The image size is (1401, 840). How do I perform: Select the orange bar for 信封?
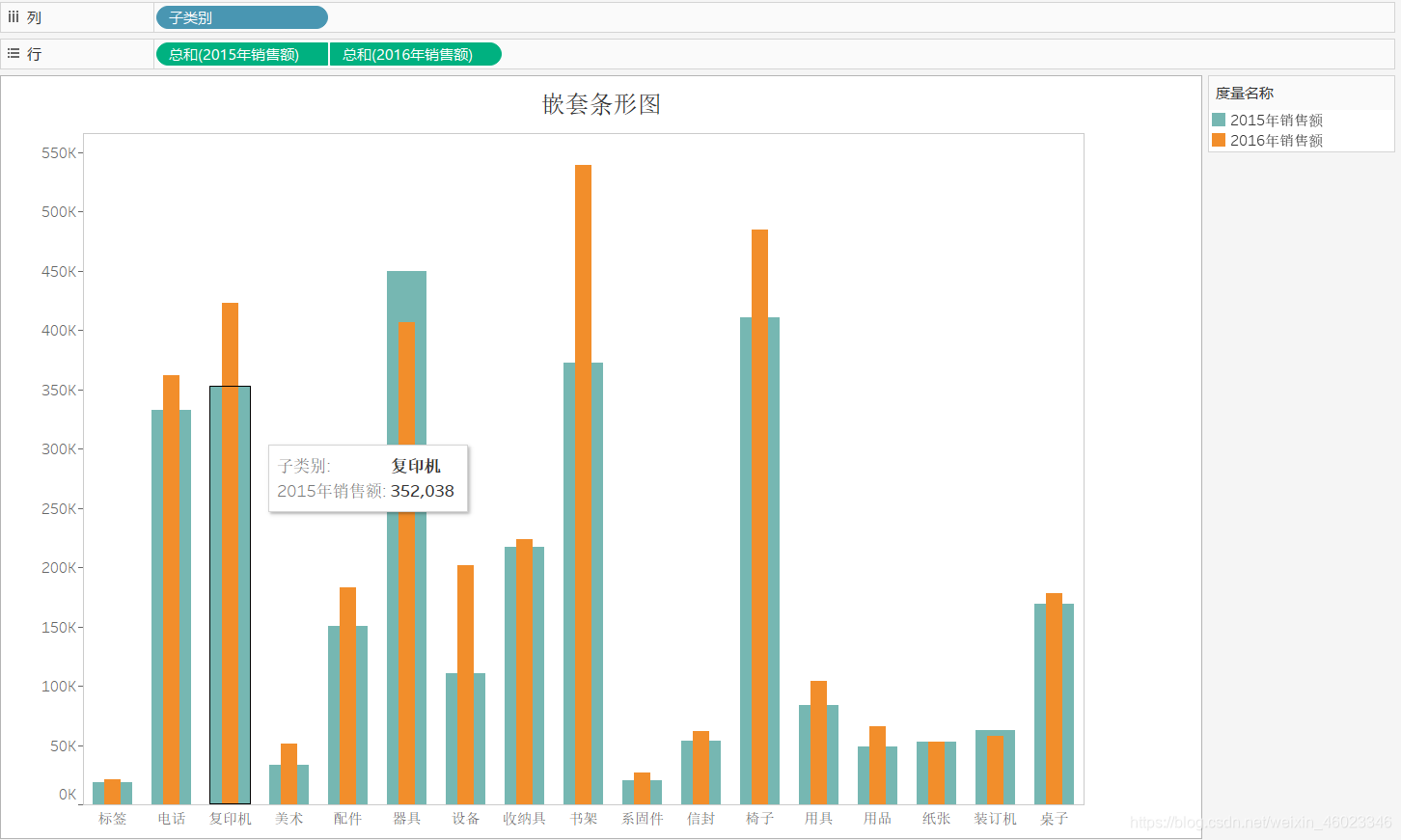[700, 767]
